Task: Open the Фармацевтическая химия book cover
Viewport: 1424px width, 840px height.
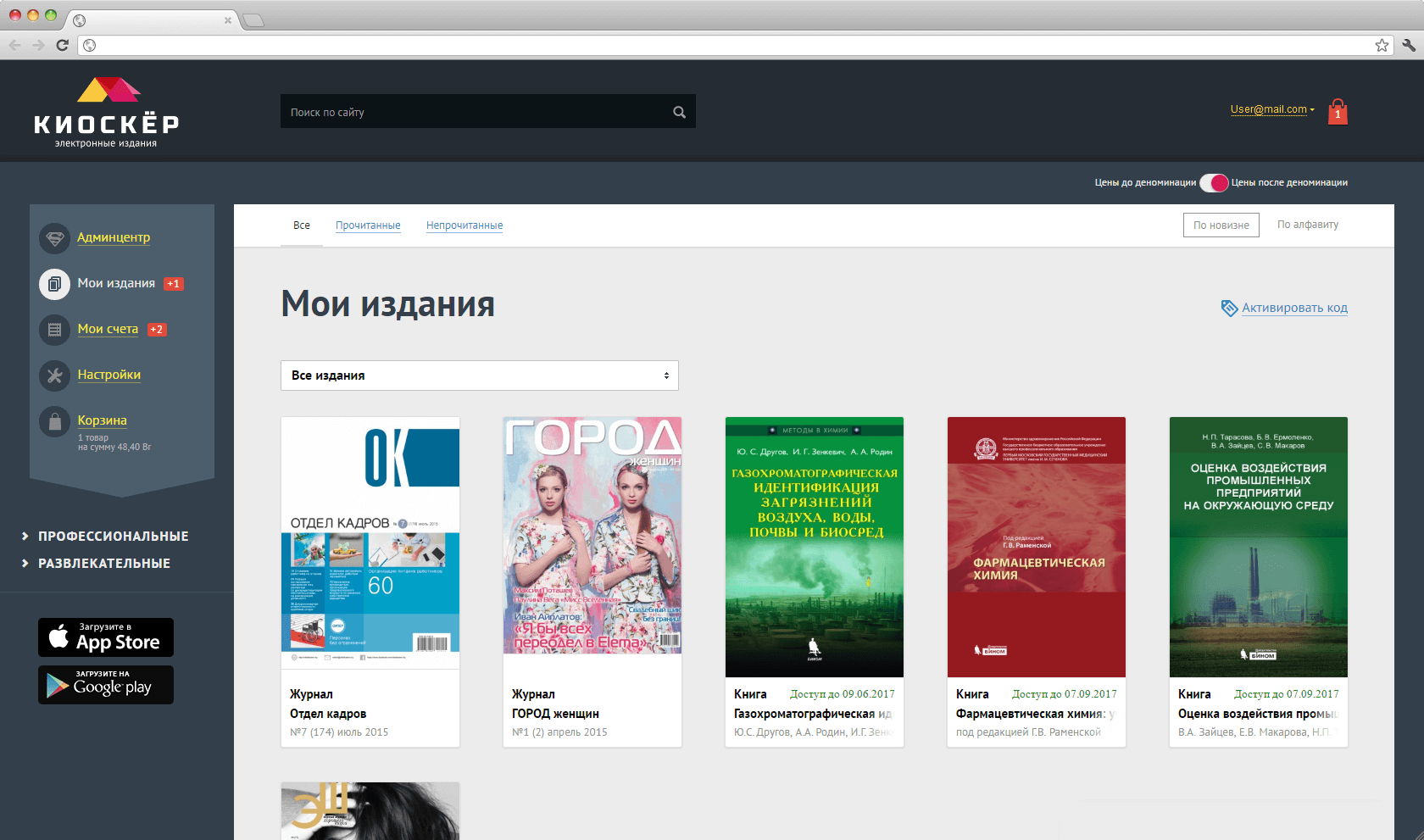Action: tap(1036, 547)
